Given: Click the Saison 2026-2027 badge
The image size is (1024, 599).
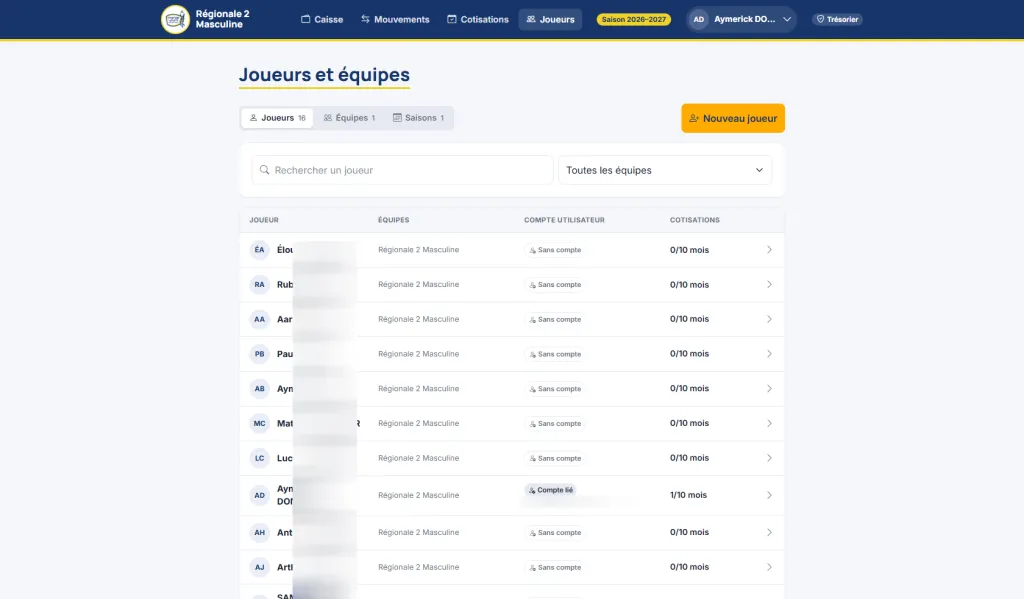Looking at the screenshot, I should pos(633,20).
